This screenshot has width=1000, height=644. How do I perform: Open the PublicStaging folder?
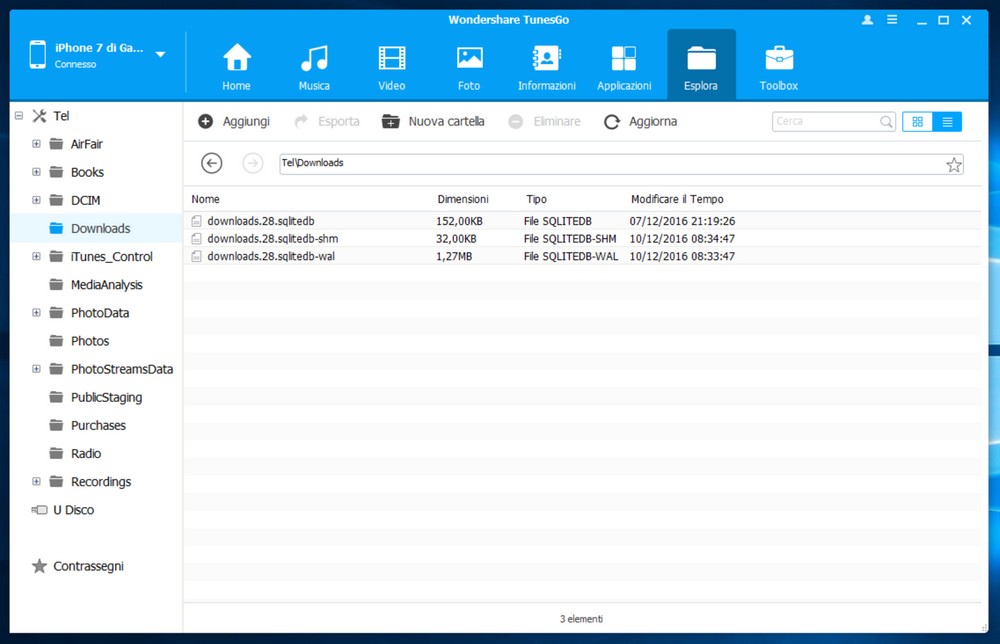(x=107, y=397)
